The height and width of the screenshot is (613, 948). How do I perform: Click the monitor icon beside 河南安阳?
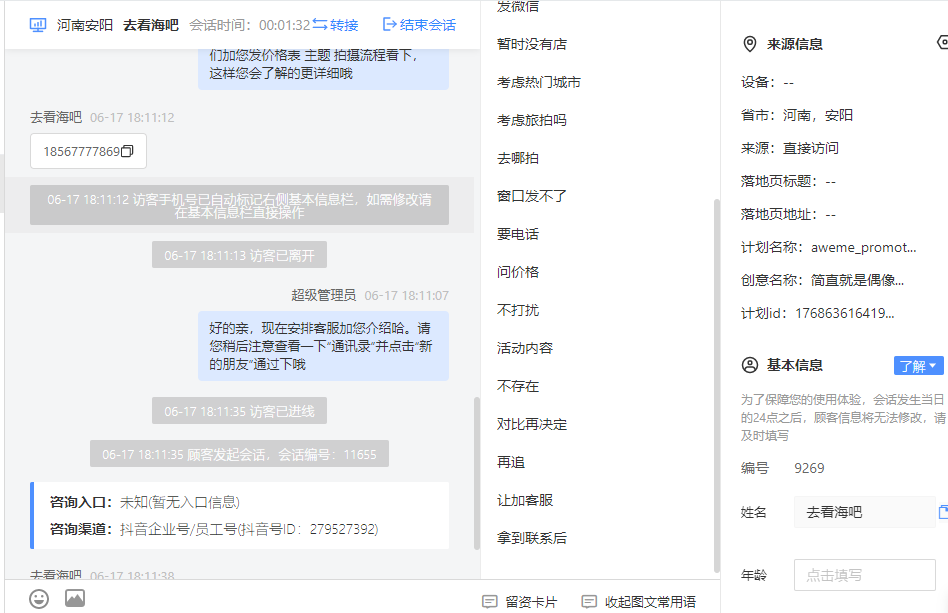(37, 25)
